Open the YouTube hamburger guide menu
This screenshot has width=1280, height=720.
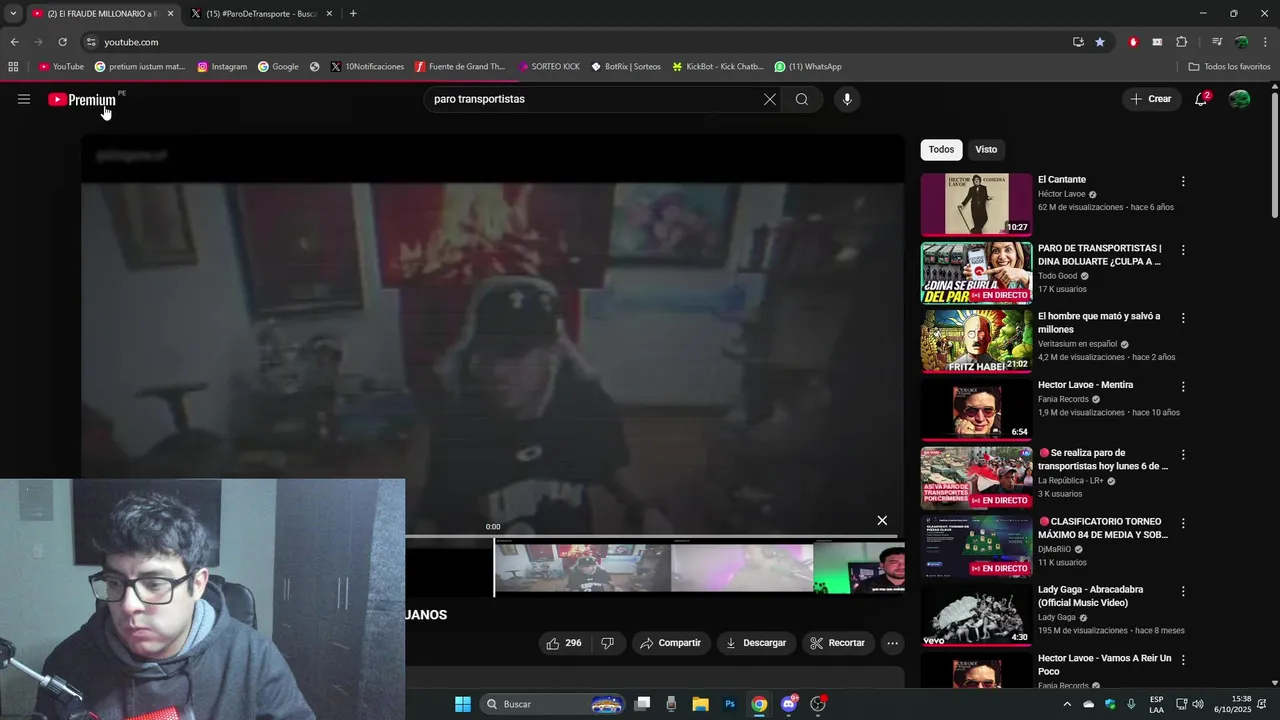24,99
